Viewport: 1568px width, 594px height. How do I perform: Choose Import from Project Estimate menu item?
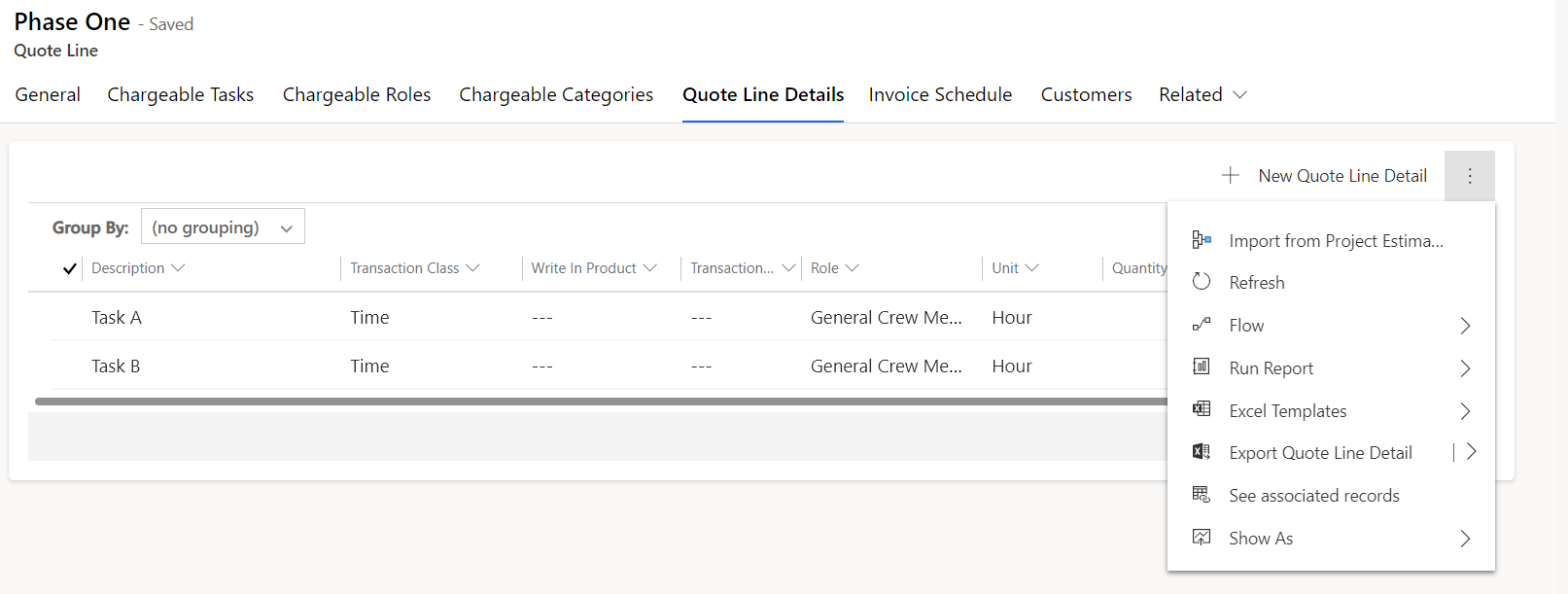pyautogui.click(x=1331, y=240)
